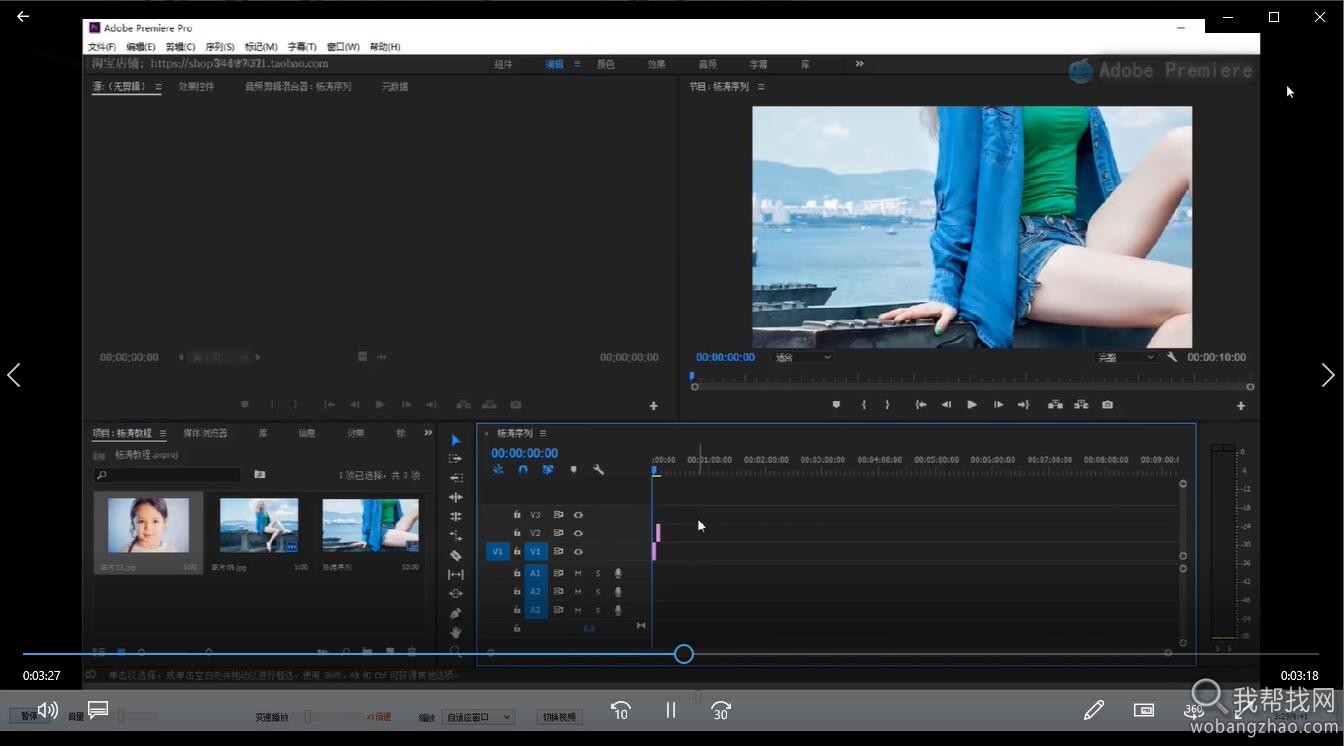Expand workspace overflow chevrons
Viewport: 1344px width, 746px height.
(859, 64)
